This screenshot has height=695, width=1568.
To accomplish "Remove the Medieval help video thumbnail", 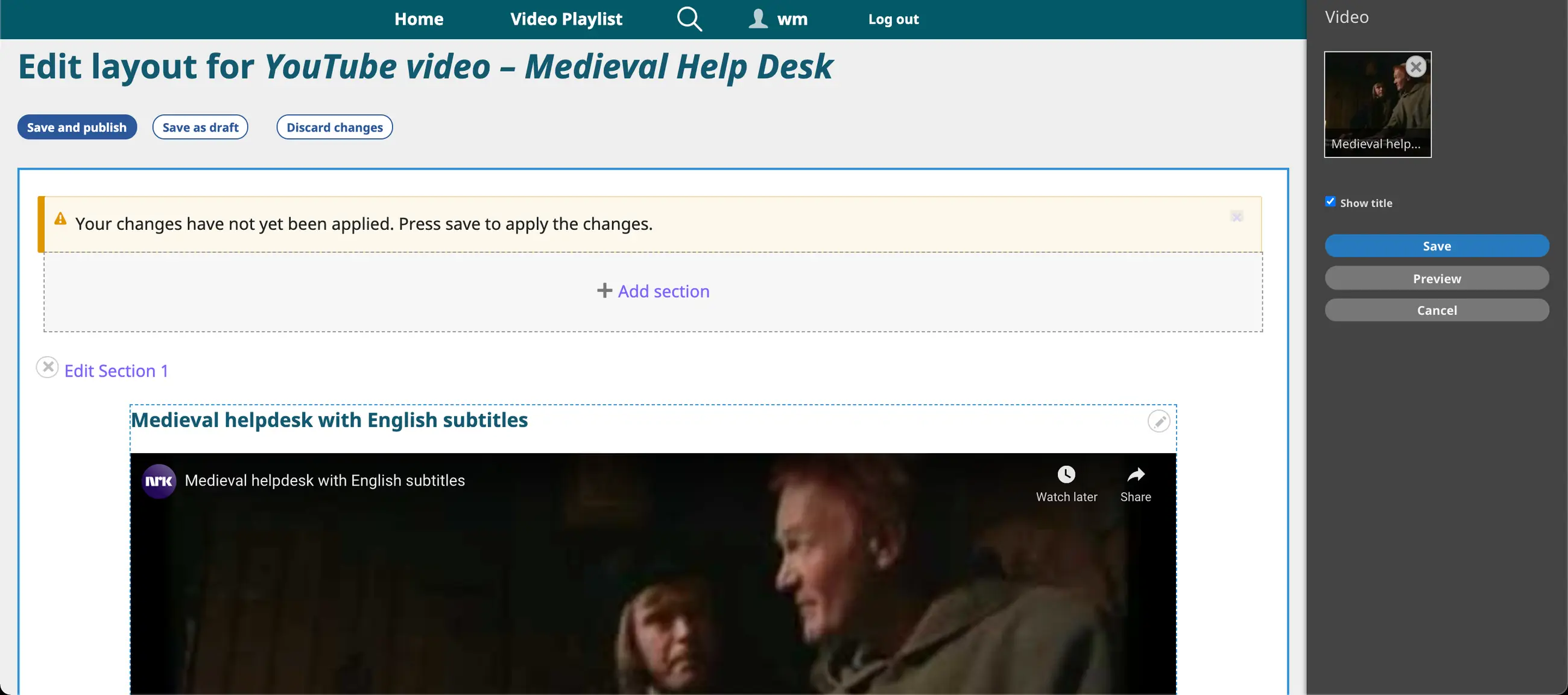I will coord(1415,66).
